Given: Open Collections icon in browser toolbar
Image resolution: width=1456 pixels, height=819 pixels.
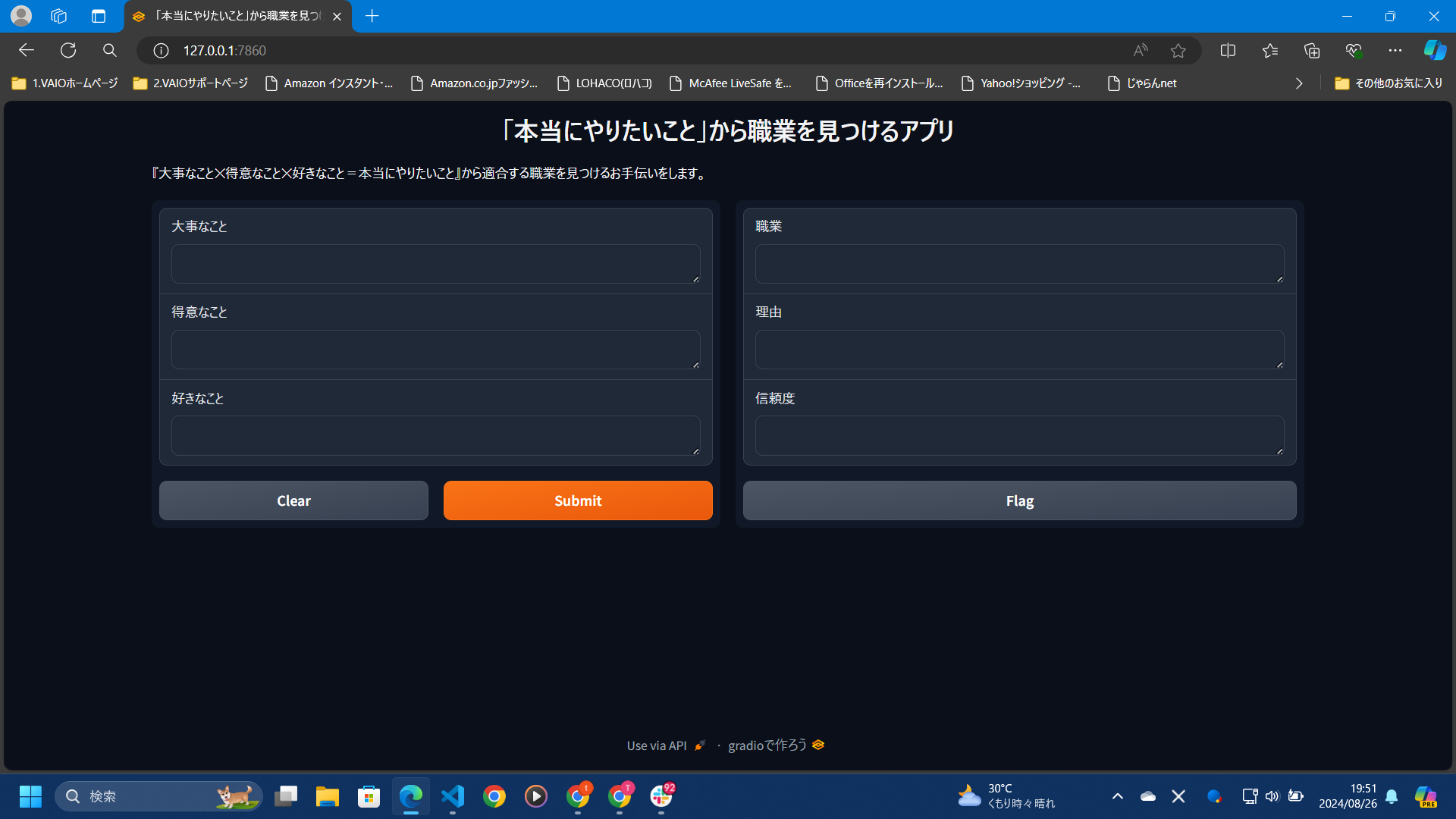Looking at the screenshot, I should point(1312,50).
